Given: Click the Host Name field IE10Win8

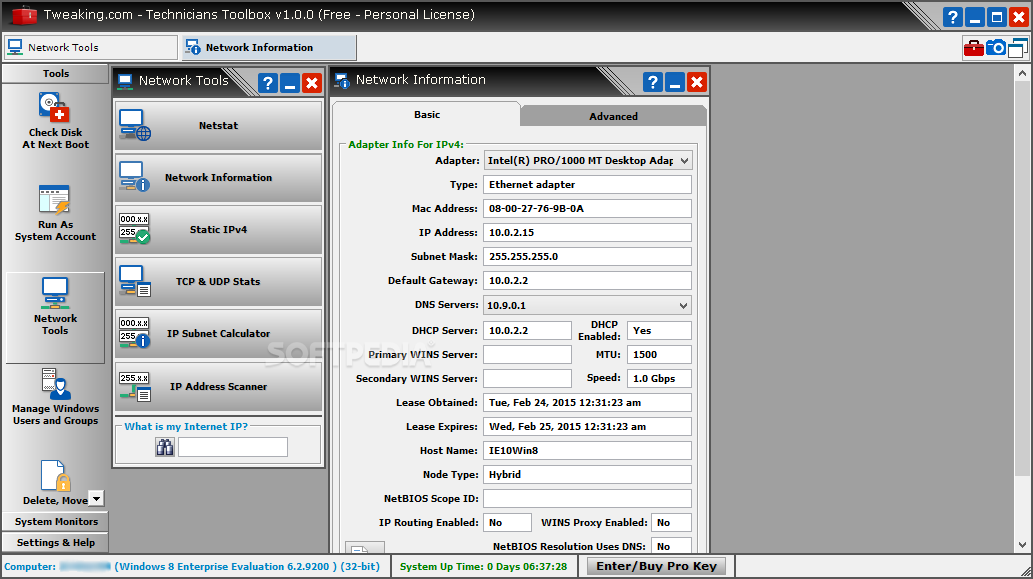Looking at the screenshot, I should click(588, 451).
